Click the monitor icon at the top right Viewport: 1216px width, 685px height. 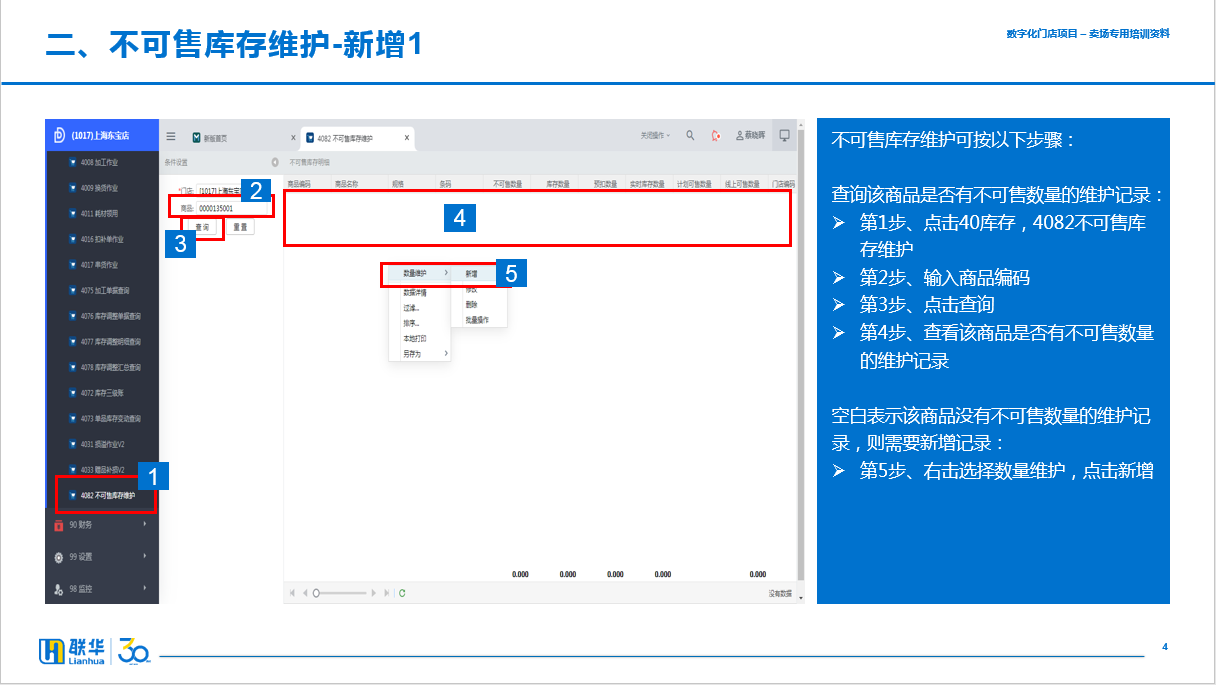785,135
